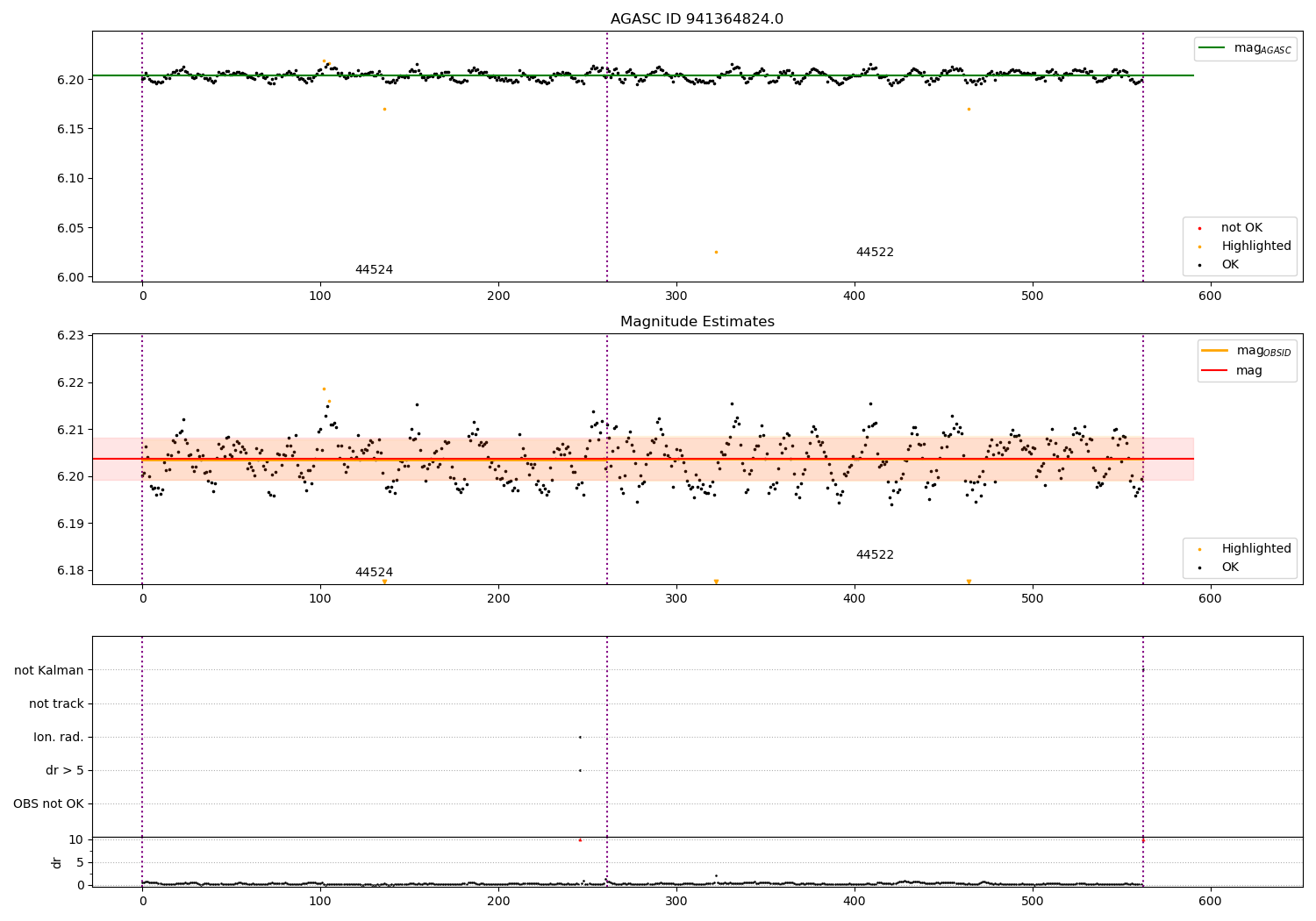Click the 6.18 y-axis tick label
This screenshot has height=921, width=1316.
(x=70, y=571)
